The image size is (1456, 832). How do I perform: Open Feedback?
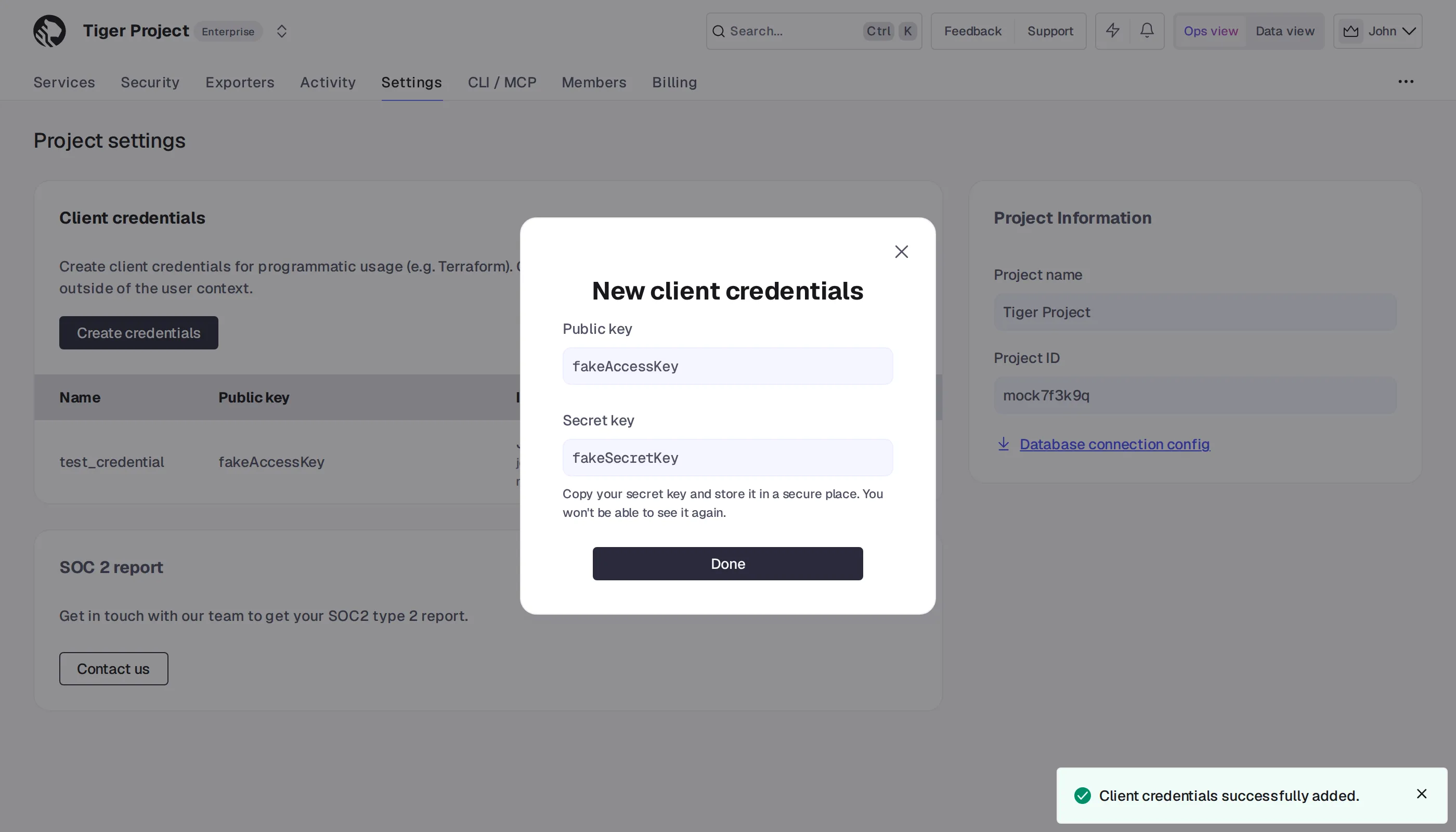[972, 31]
